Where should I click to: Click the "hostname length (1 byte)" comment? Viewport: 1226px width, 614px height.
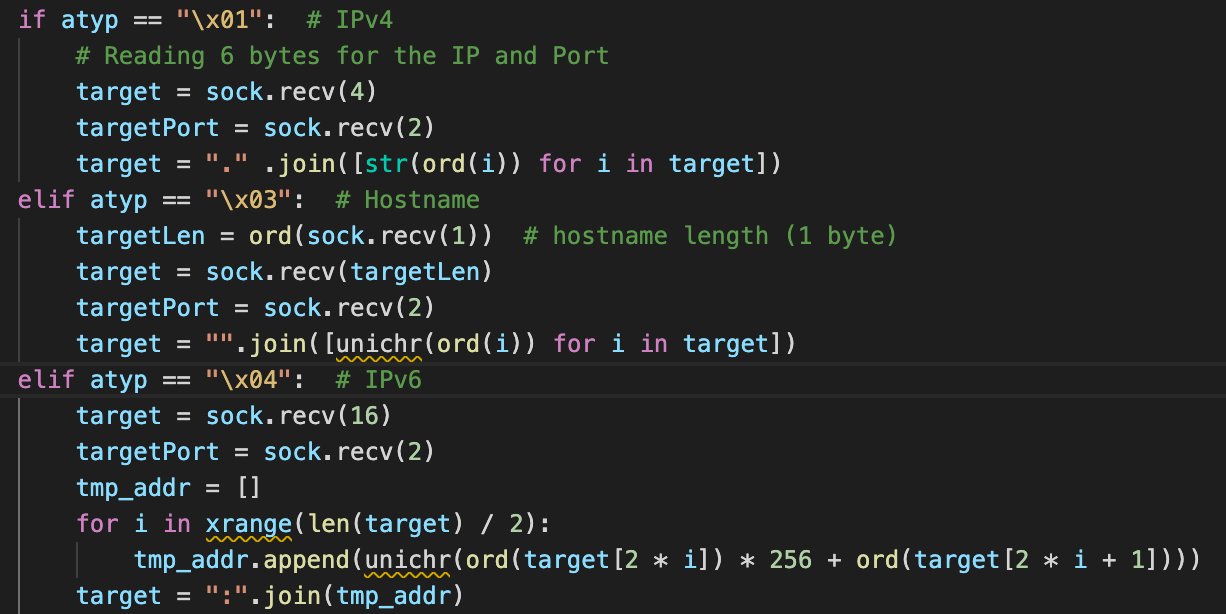point(710,236)
